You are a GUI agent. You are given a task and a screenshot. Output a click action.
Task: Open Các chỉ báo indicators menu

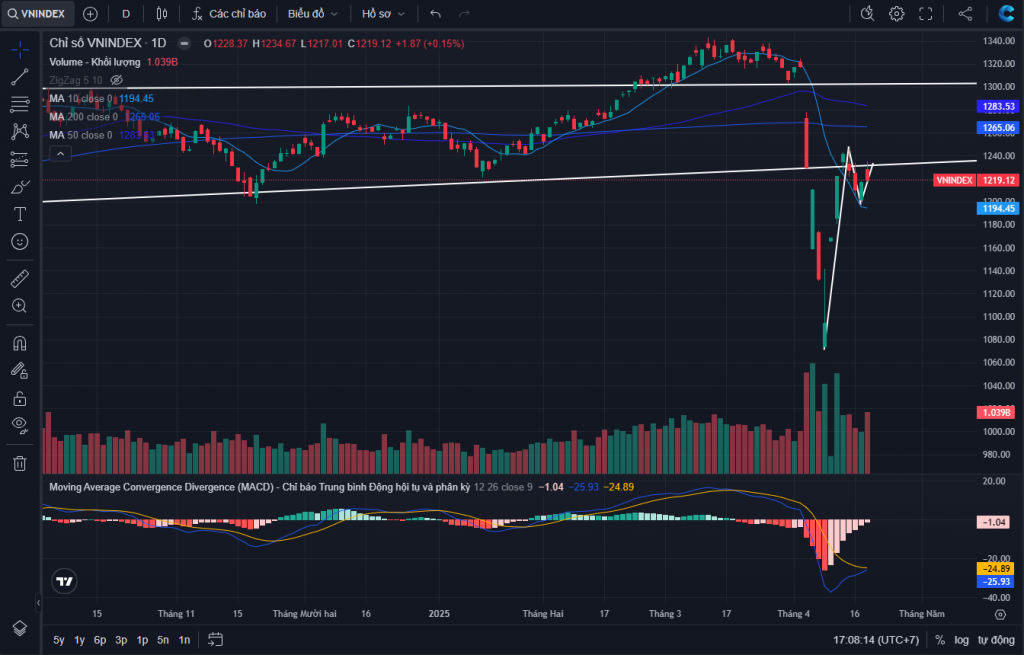tap(229, 14)
